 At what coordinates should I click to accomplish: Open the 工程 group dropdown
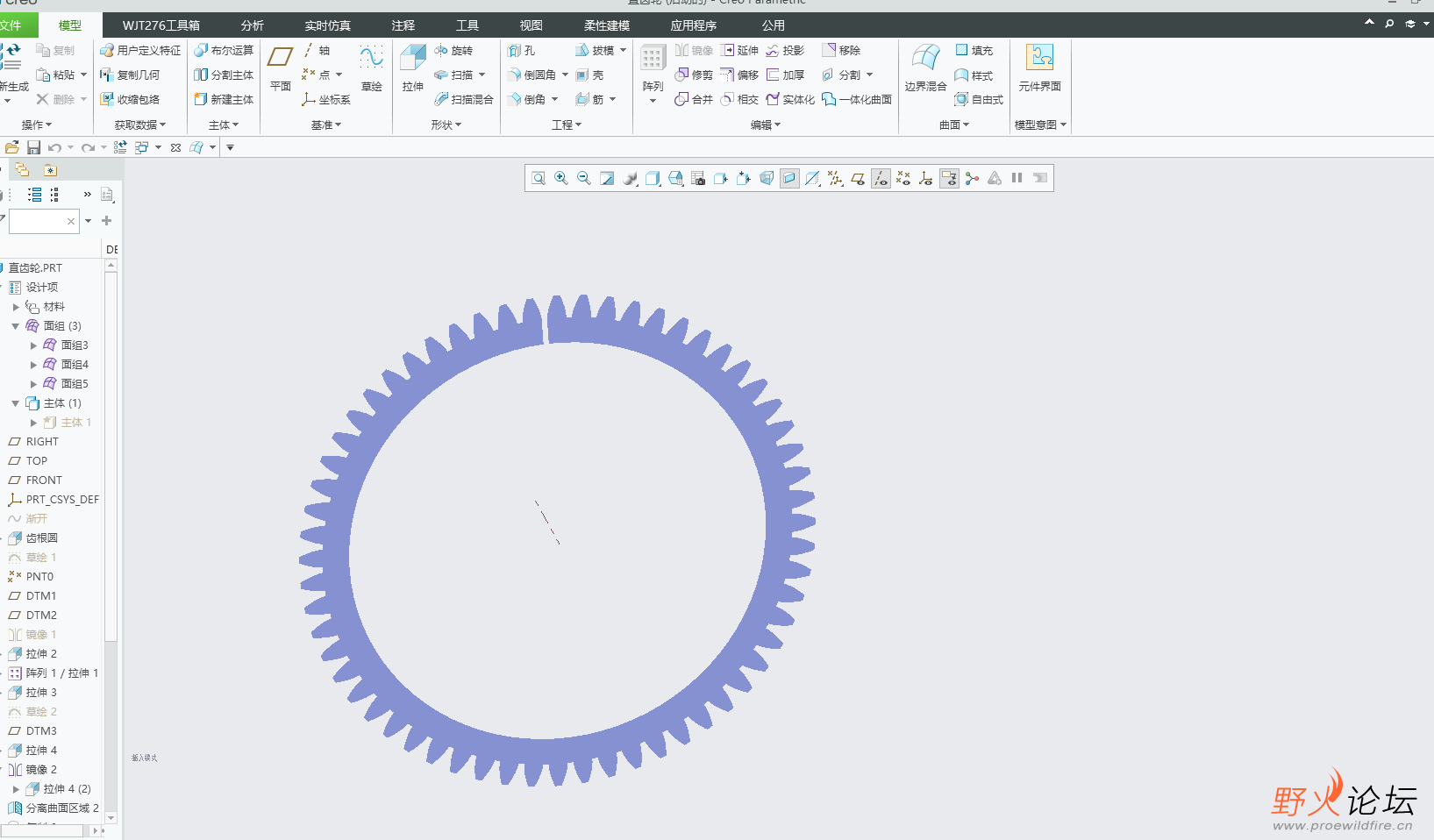[567, 125]
